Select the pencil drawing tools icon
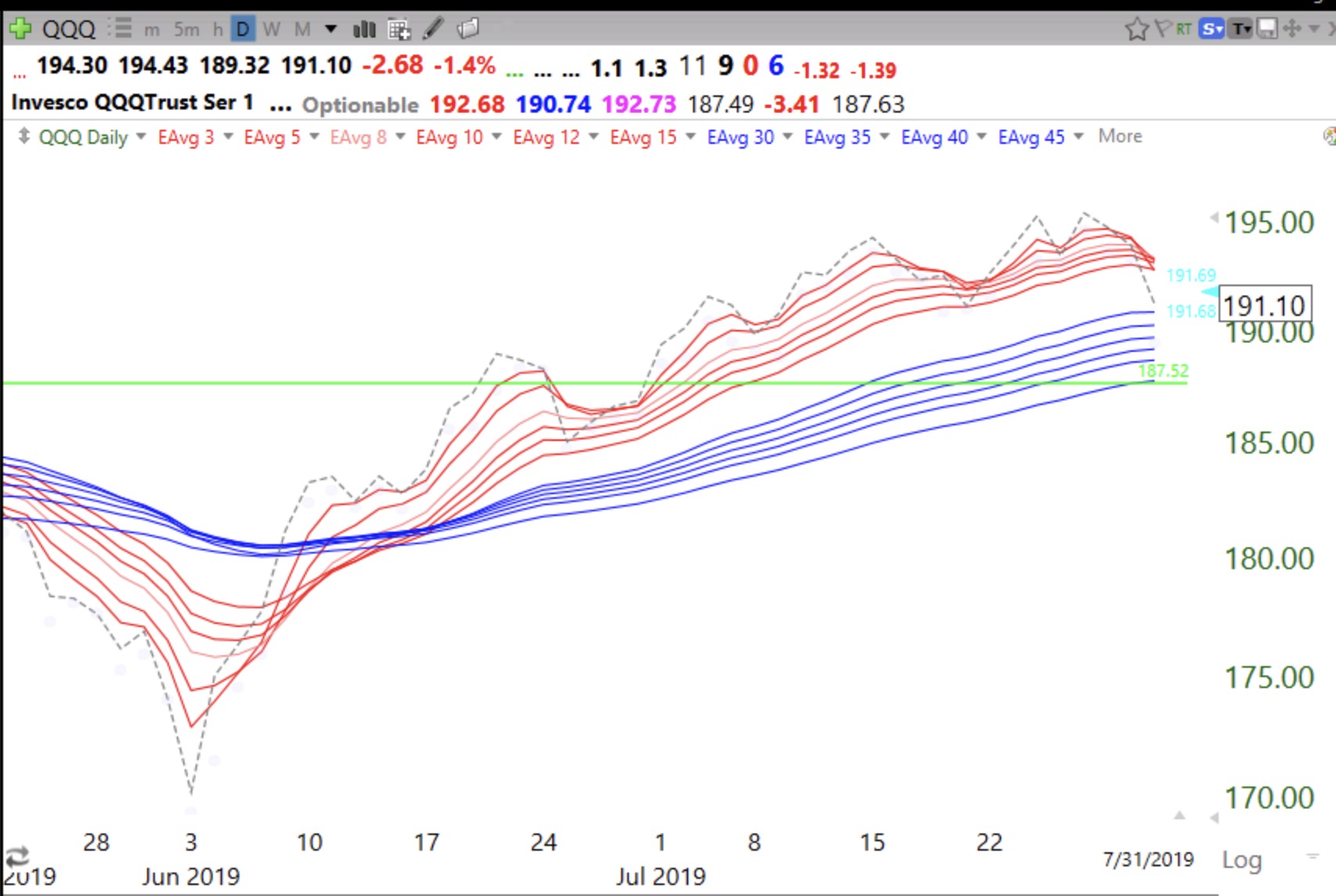Image resolution: width=1336 pixels, height=896 pixels. [433, 30]
